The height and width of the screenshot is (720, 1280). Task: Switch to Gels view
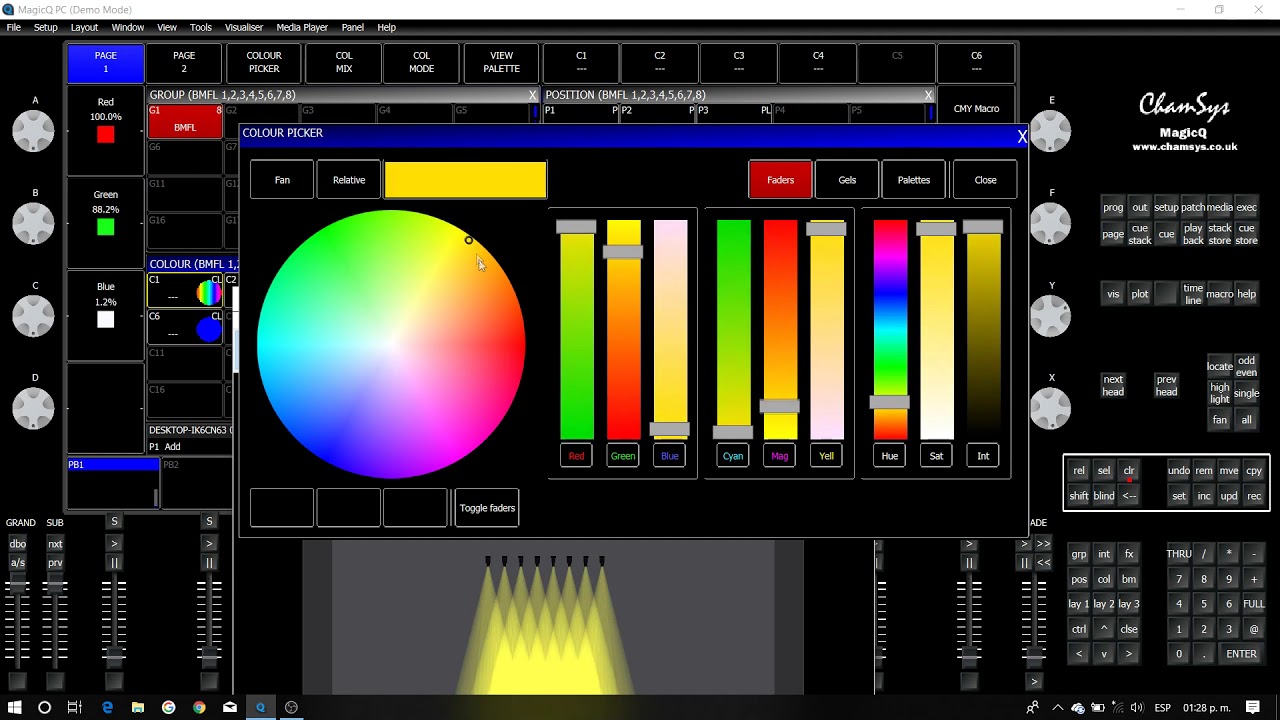(847, 180)
